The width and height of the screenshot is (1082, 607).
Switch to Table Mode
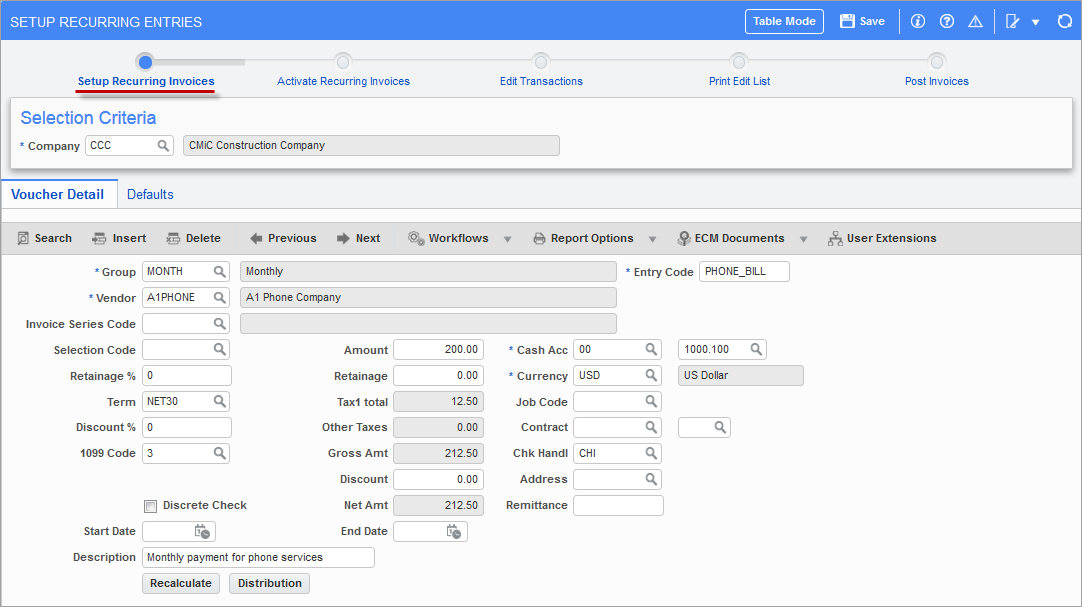click(784, 20)
